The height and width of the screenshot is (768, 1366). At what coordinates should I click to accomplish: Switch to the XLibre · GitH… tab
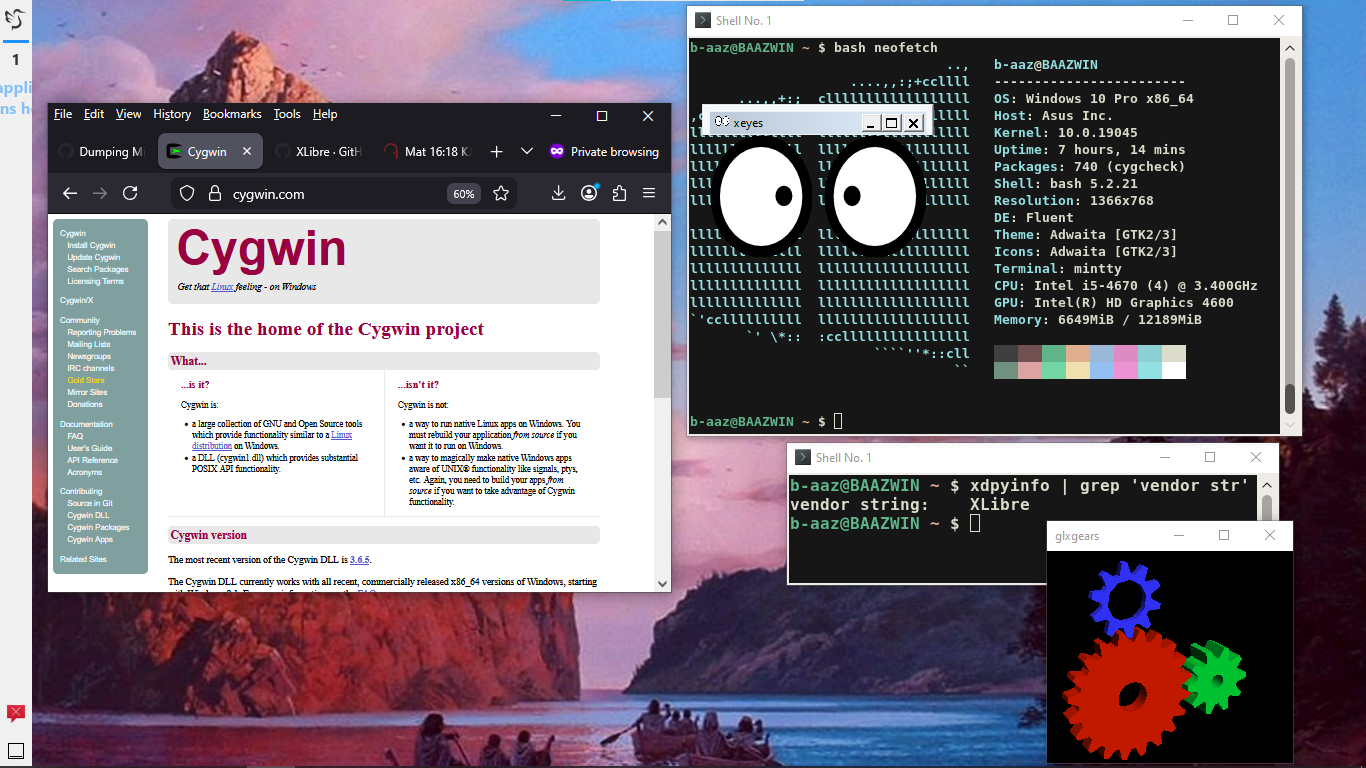click(x=318, y=152)
